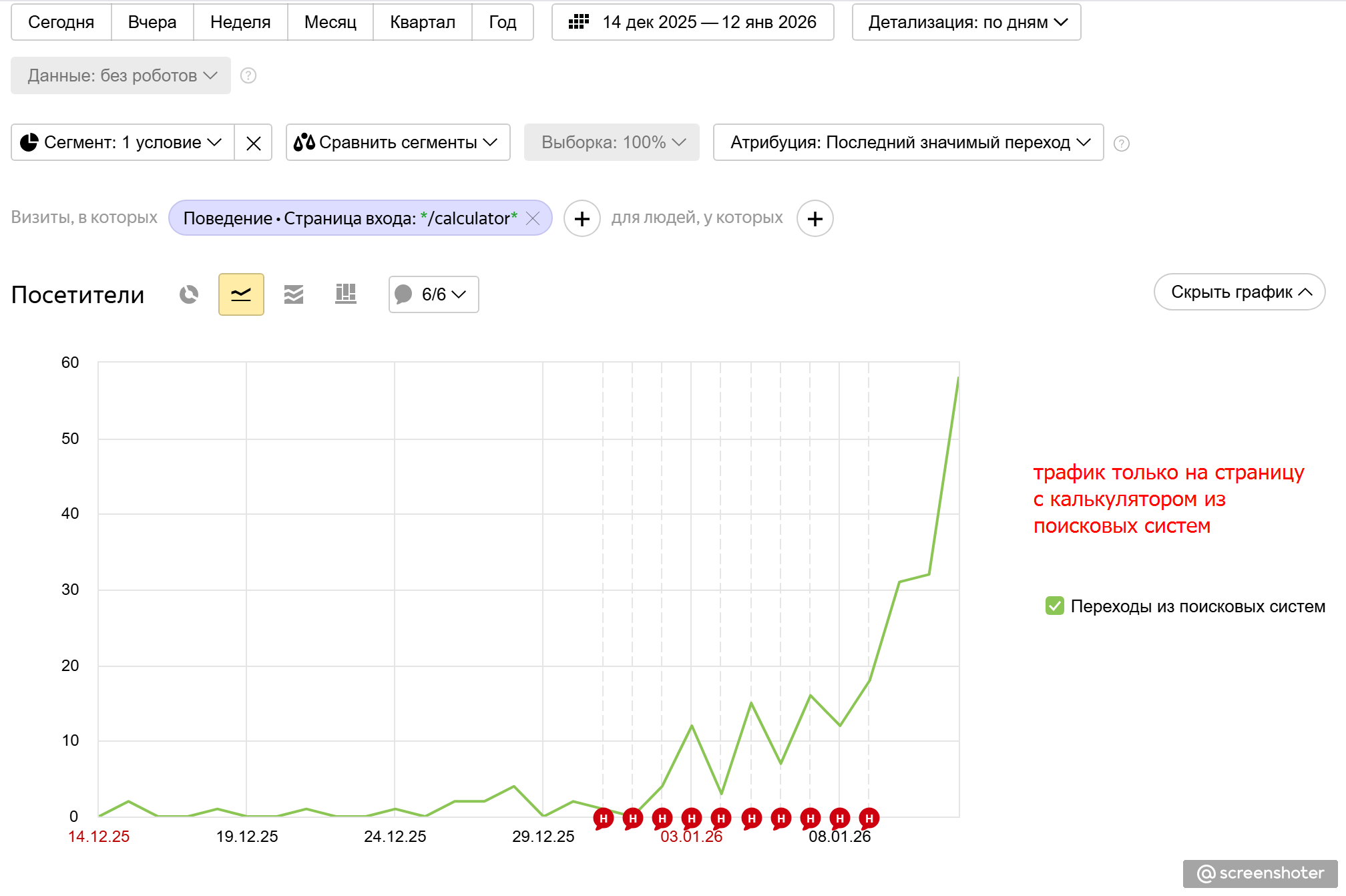This screenshot has width=1346, height=896.
Task: Select the Квартал period tab
Action: [422, 23]
